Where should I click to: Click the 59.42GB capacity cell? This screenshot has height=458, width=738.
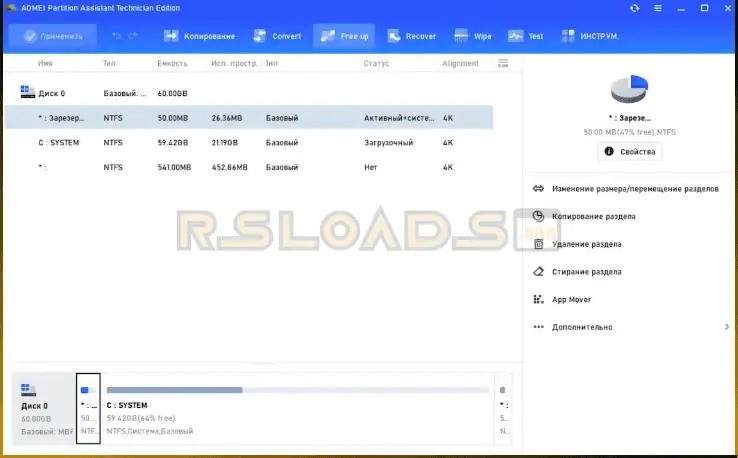[x=173, y=143]
